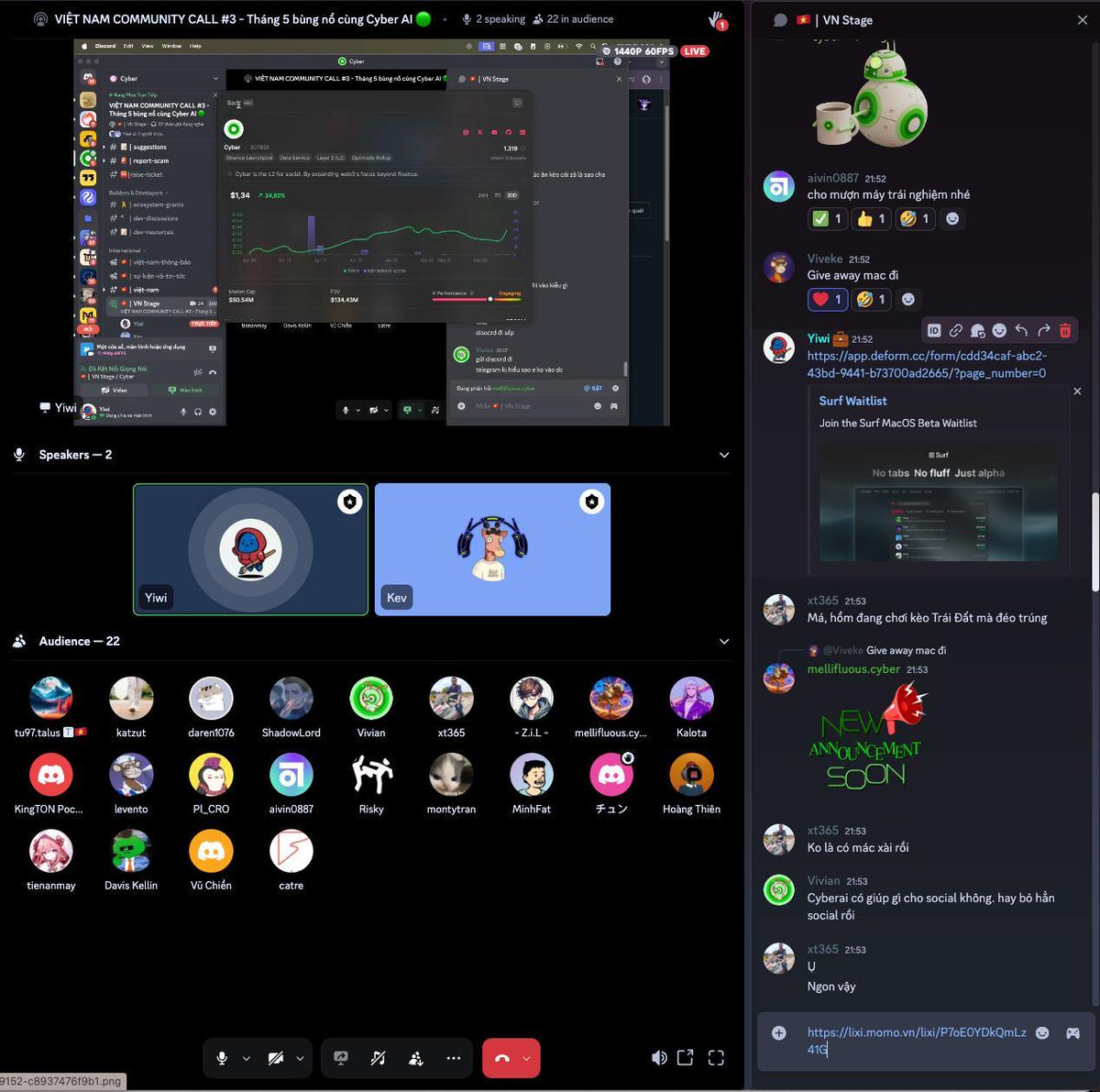Collapse the Audience section
The width and height of the screenshot is (1100, 1092).
(724, 641)
